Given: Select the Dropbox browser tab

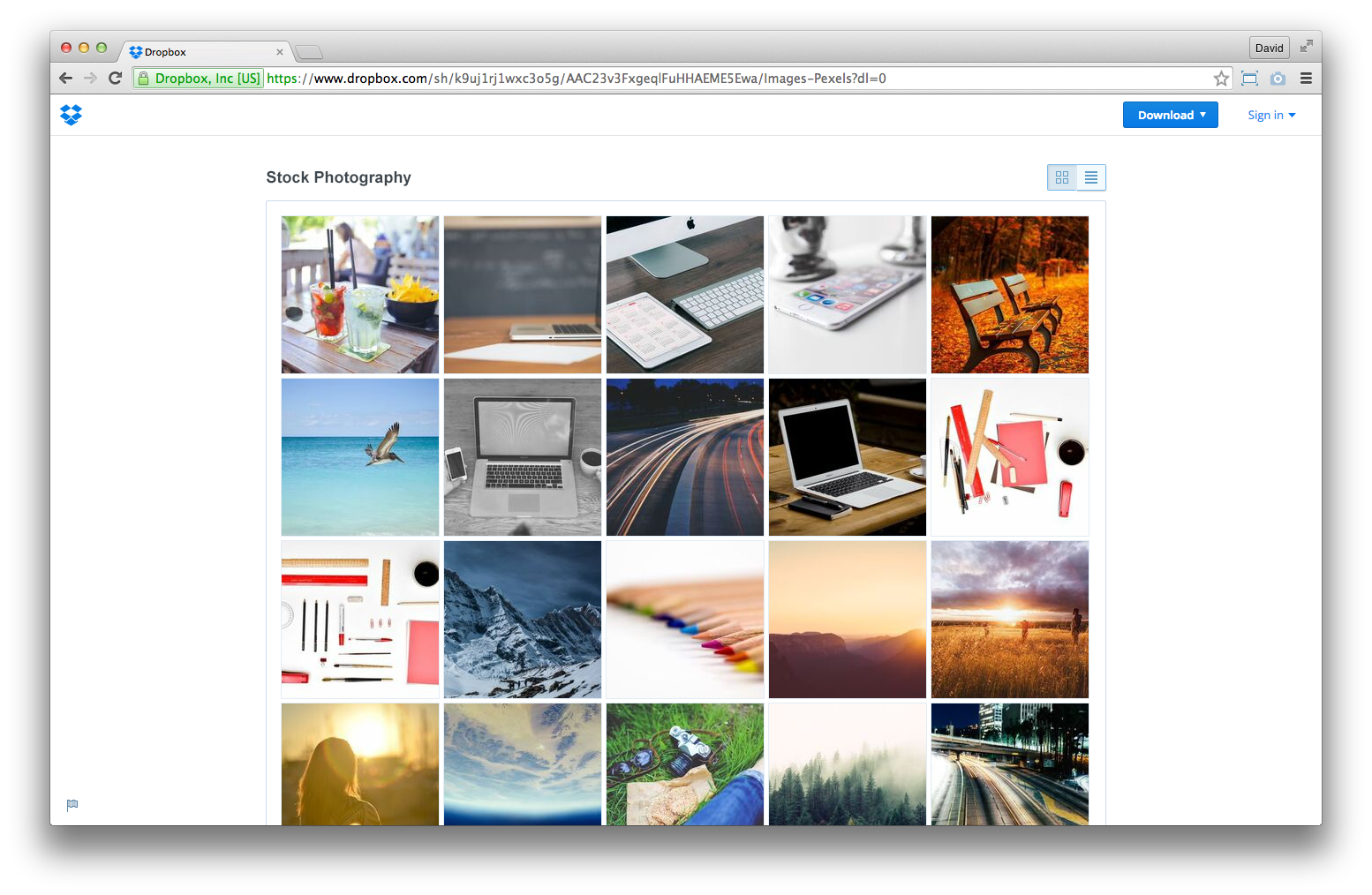Looking at the screenshot, I should 203,52.
